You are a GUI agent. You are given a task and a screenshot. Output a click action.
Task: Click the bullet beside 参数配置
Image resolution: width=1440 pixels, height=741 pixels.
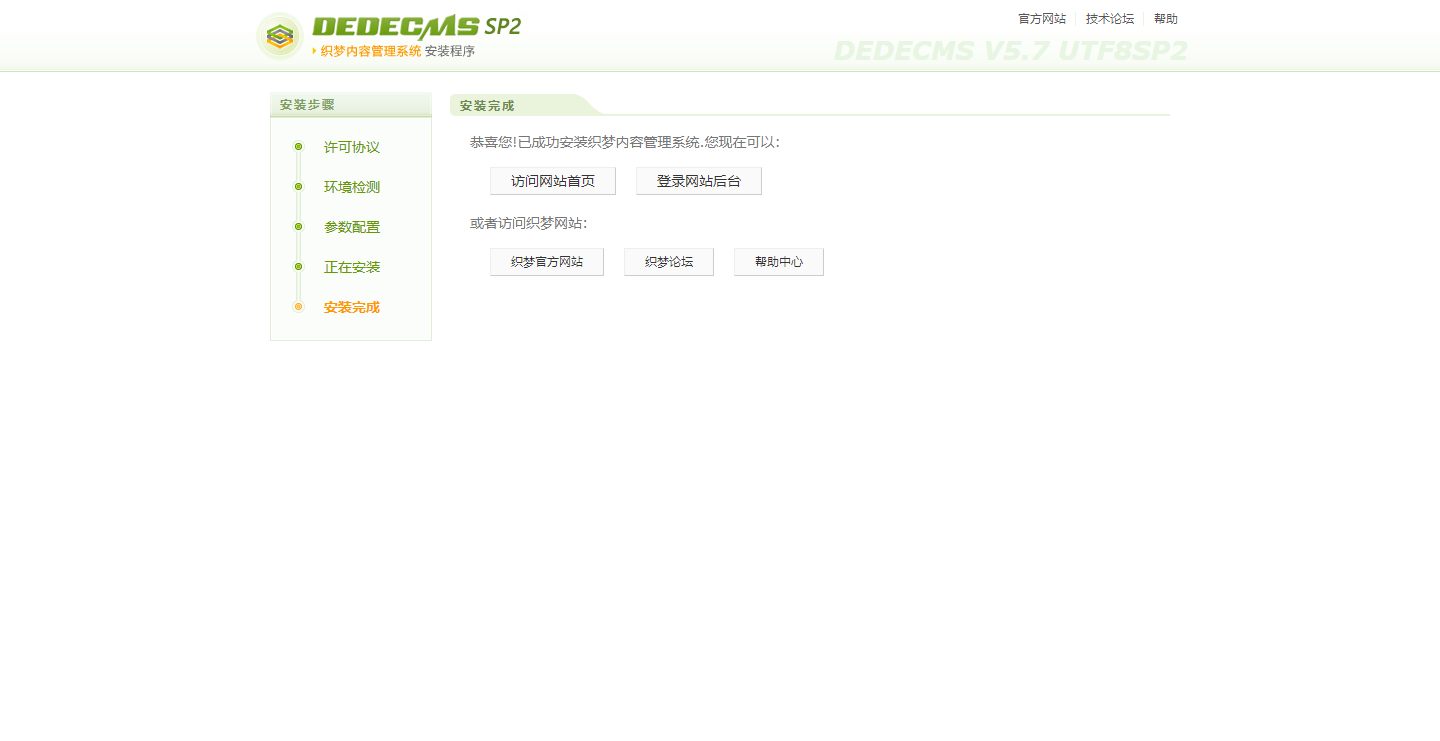coord(298,227)
